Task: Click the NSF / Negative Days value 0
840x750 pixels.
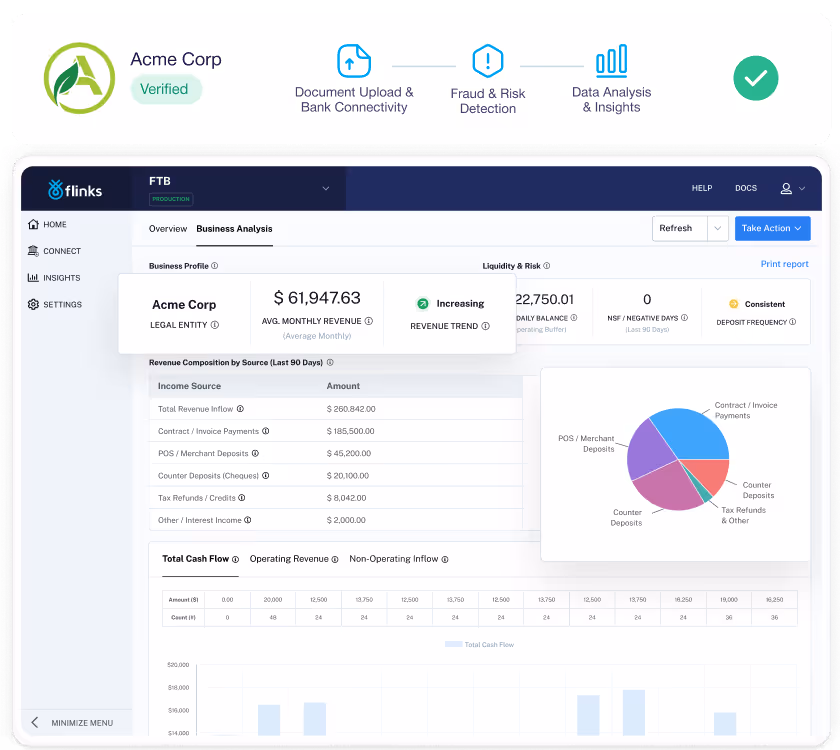Action: [x=647, y=299]
